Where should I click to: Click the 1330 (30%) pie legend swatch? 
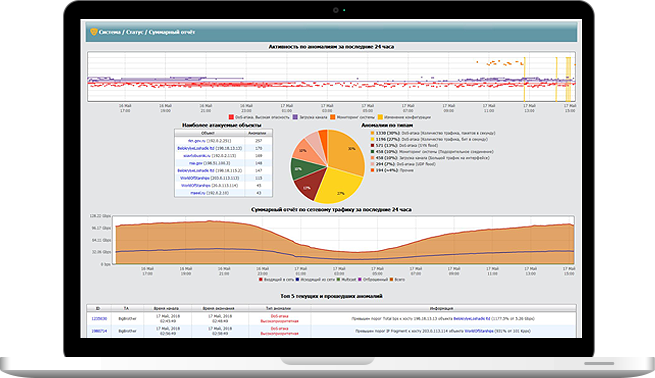(x=373, y=133)
